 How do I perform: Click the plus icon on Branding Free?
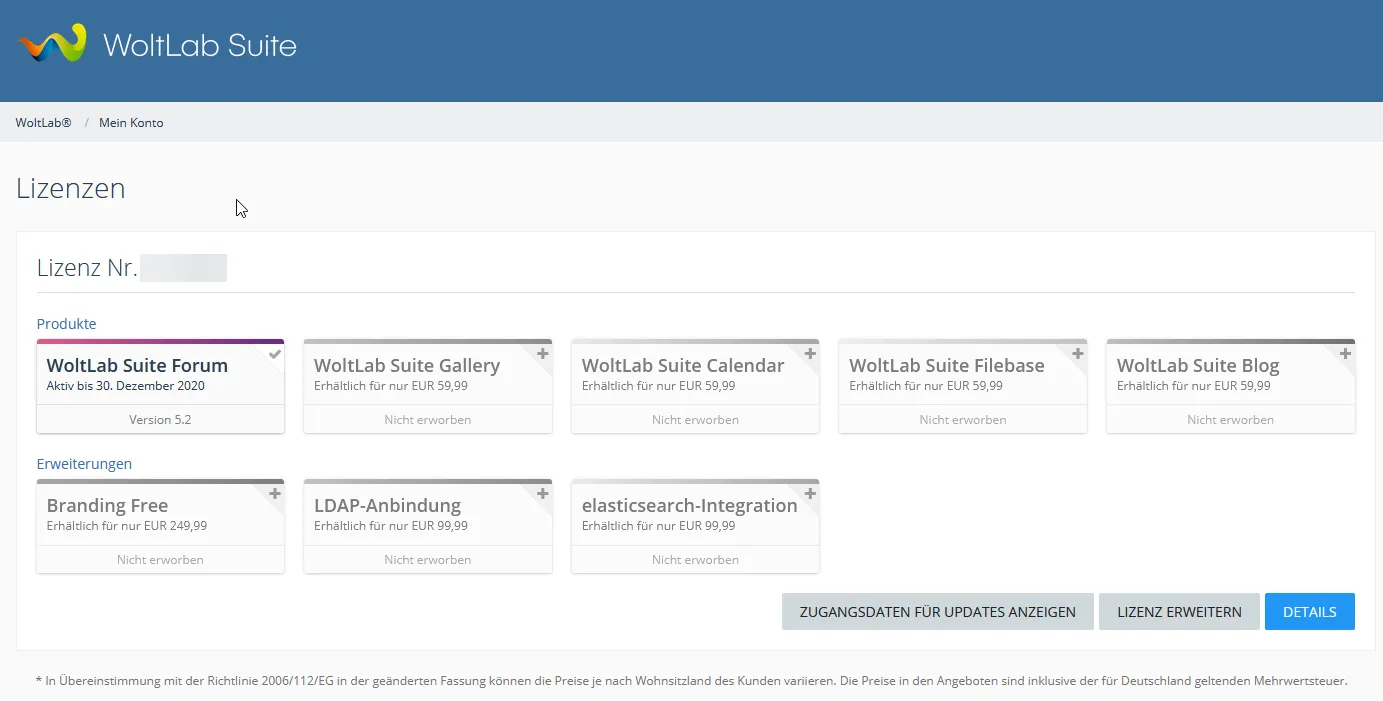point(275,494)
